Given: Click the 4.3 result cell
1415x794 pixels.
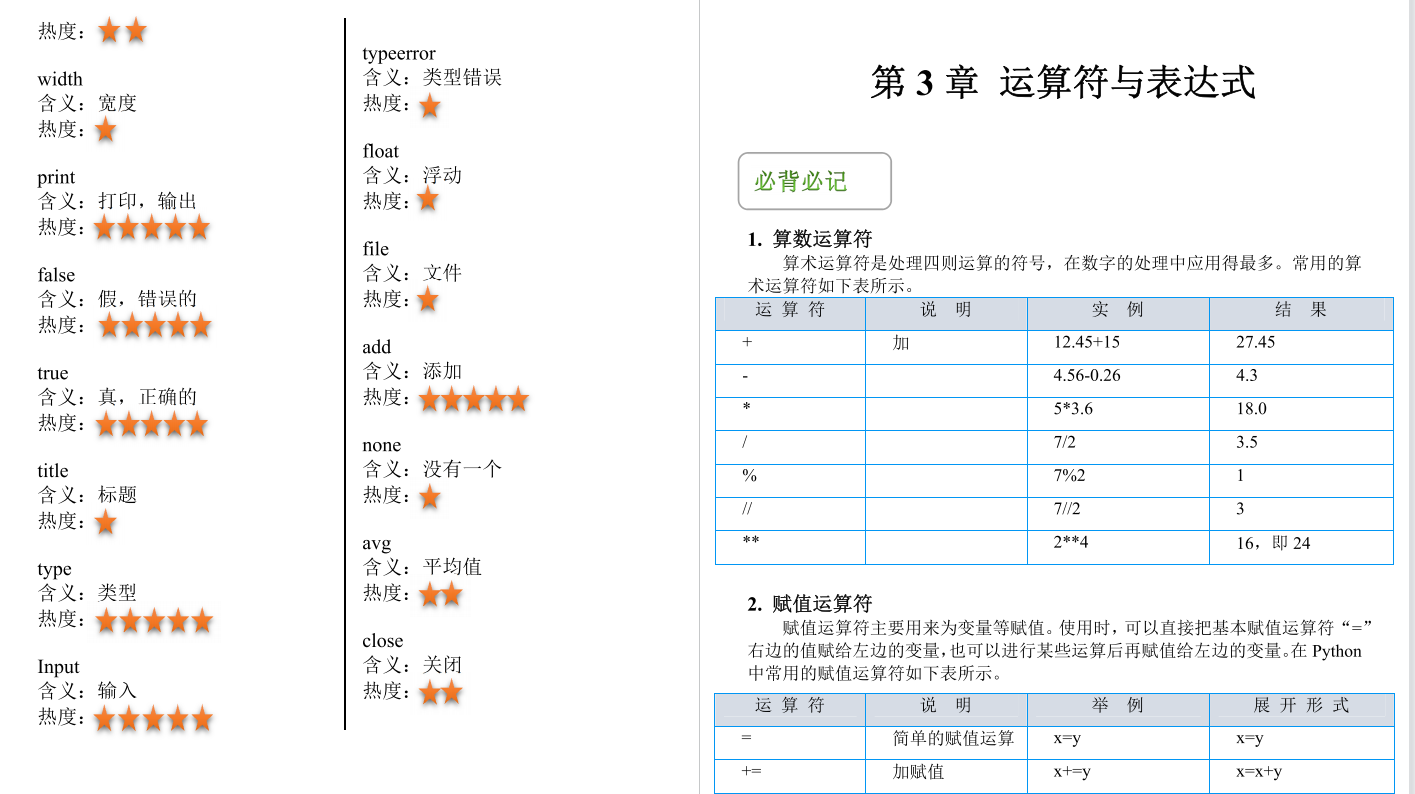Looking at the screenshot, I should pos(1301,381).
